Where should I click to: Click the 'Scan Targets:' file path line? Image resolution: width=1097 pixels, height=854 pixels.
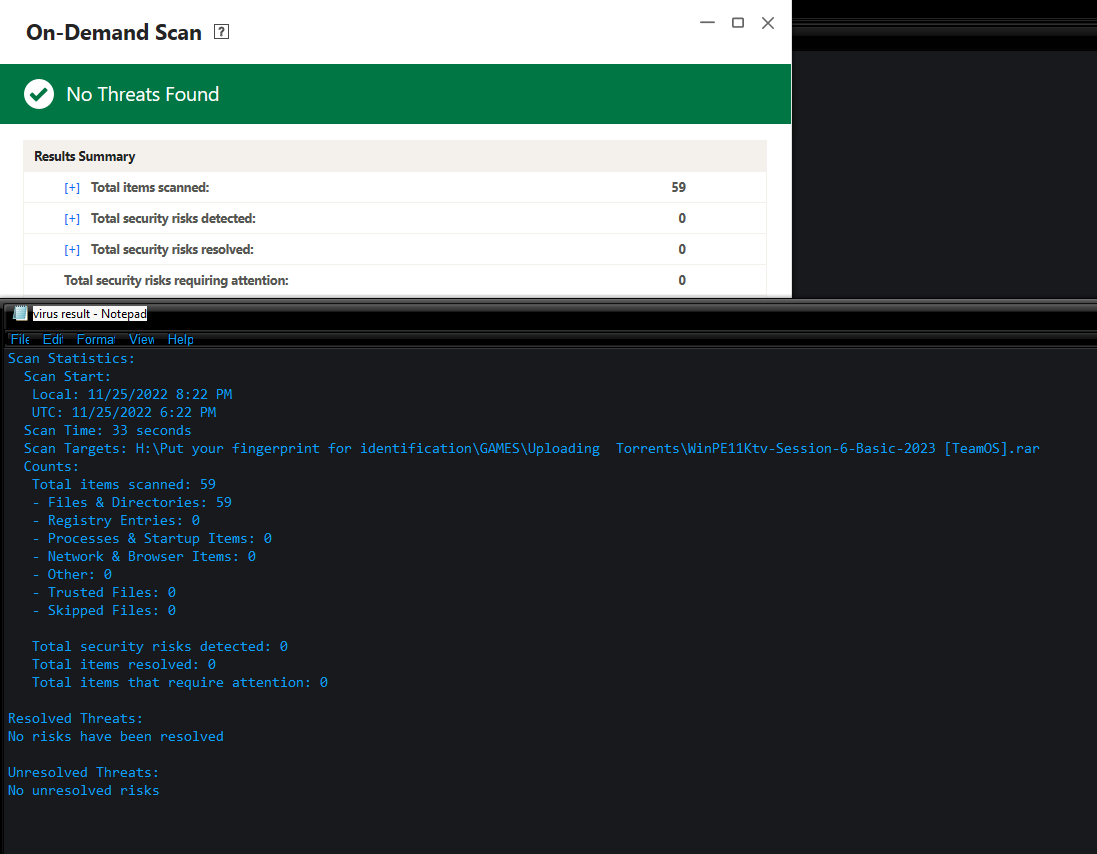pos(532,448)
